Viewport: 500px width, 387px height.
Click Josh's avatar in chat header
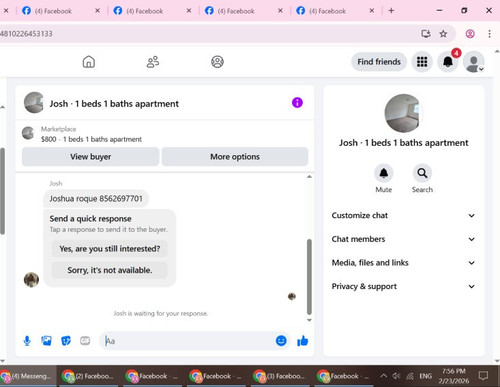point(34,103)
